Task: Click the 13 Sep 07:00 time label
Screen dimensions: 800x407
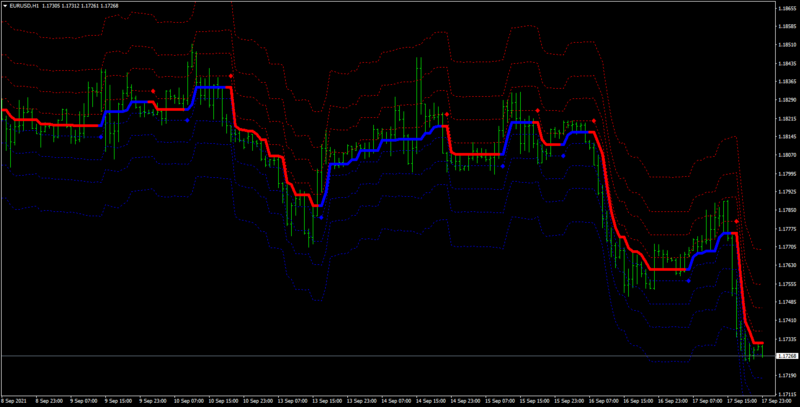Action: pyautogui.click(x=292, y=401)
